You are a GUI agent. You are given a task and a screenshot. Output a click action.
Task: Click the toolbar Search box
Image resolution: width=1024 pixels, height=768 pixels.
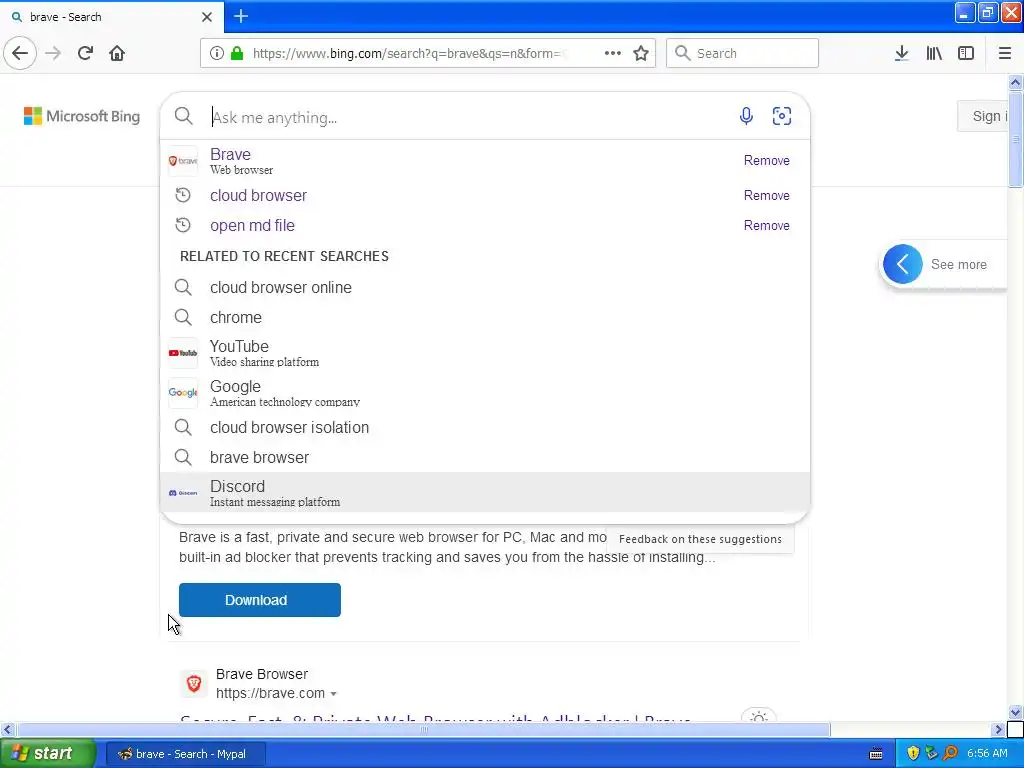[x=742, y=53]
